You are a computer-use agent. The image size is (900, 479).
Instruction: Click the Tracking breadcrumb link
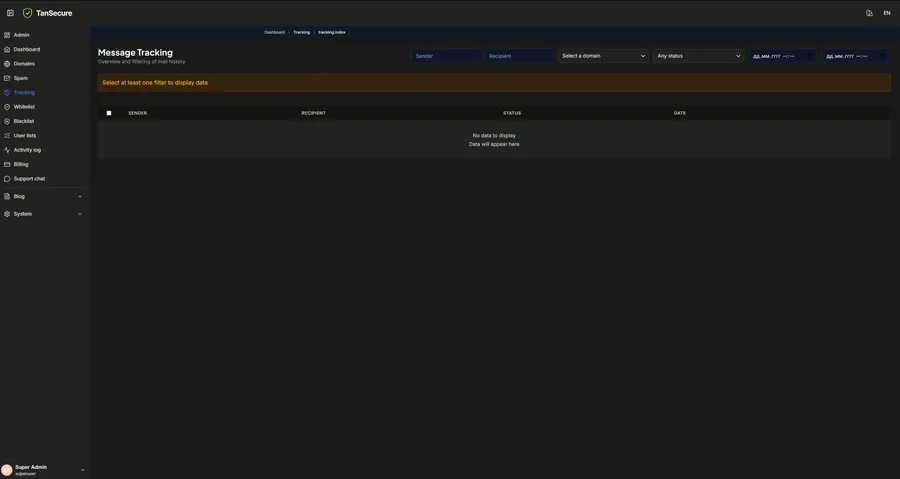[301, 32]
